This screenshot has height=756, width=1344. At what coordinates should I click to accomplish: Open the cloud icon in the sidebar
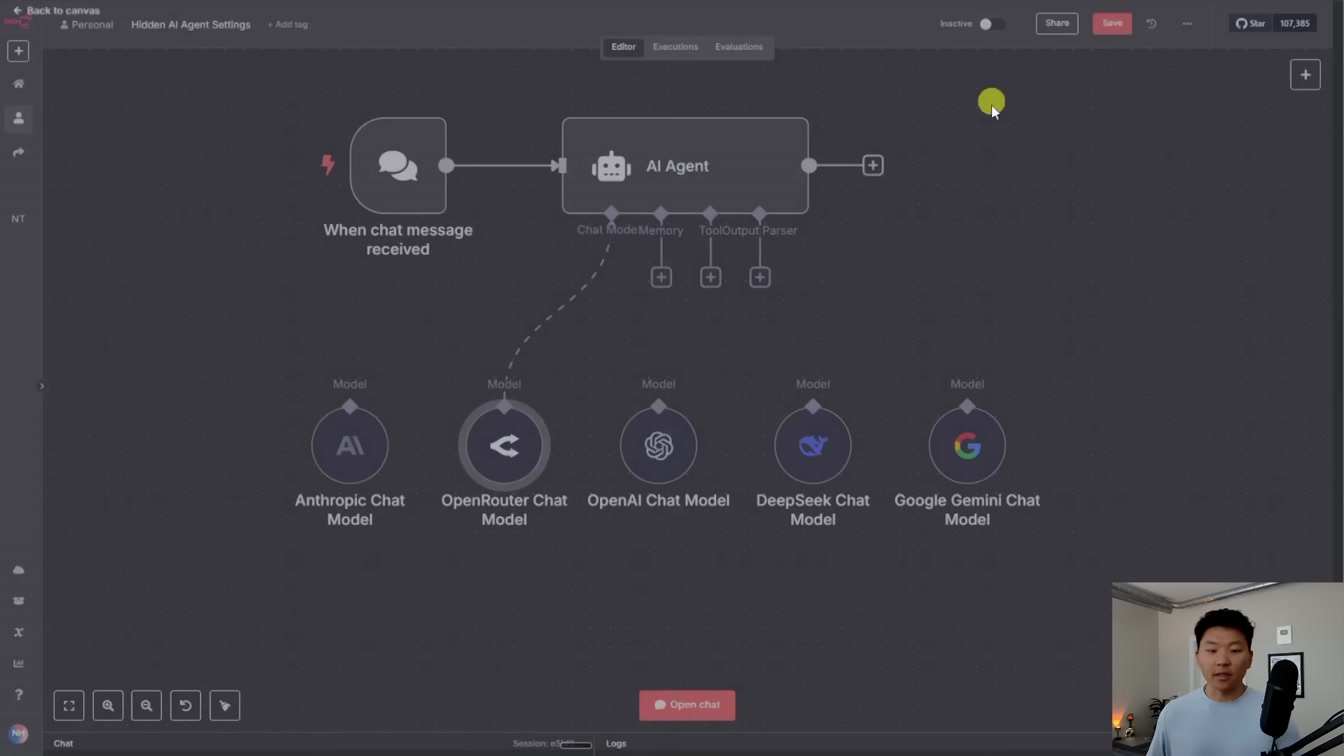coord(18,570)
